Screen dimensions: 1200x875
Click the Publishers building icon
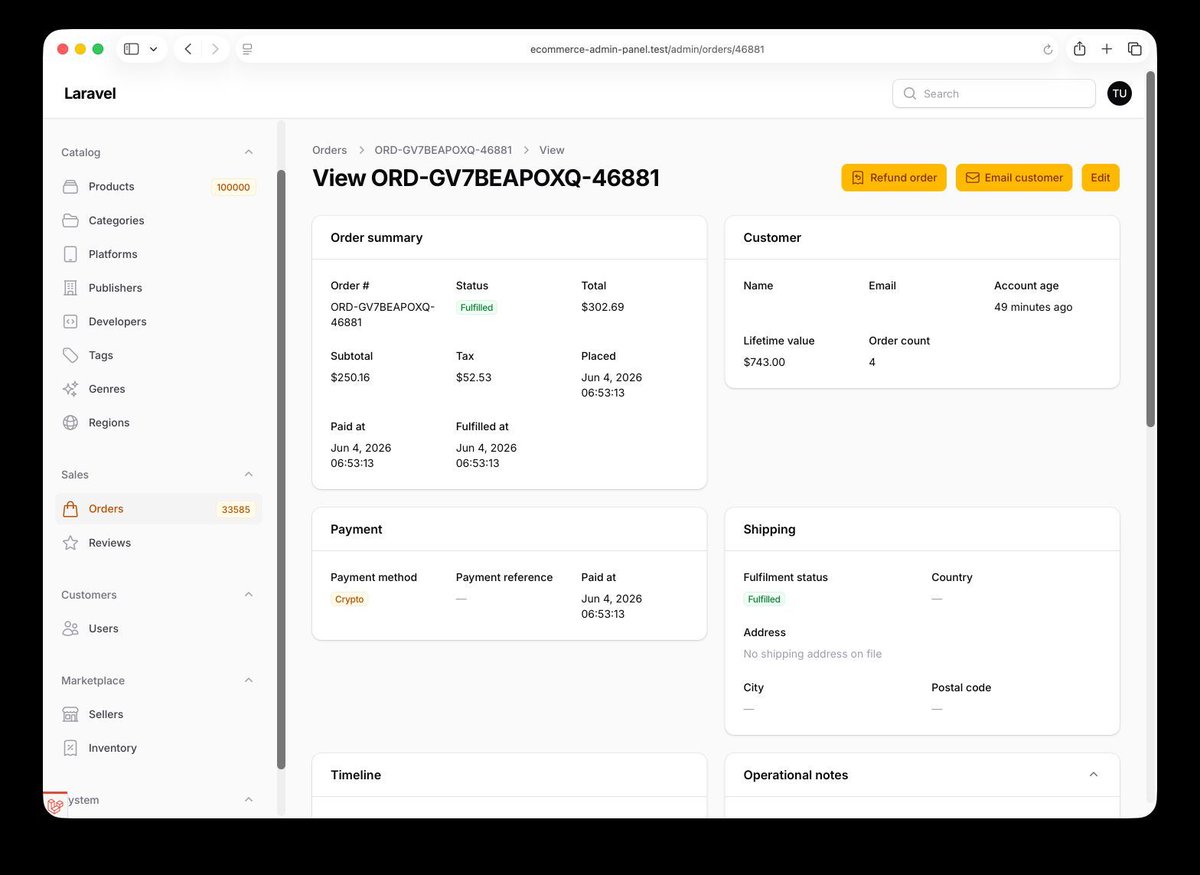(70, 288)
